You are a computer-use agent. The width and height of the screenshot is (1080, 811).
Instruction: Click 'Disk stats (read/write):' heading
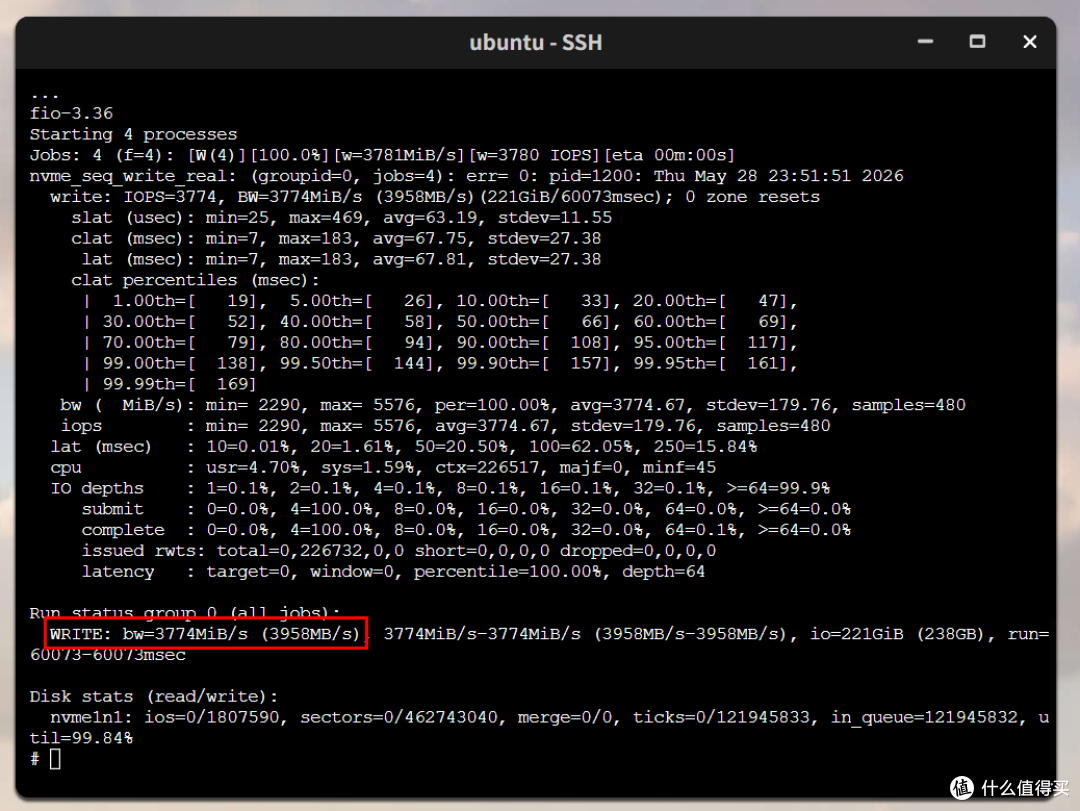pyautogui.click(x=154, y=697)
